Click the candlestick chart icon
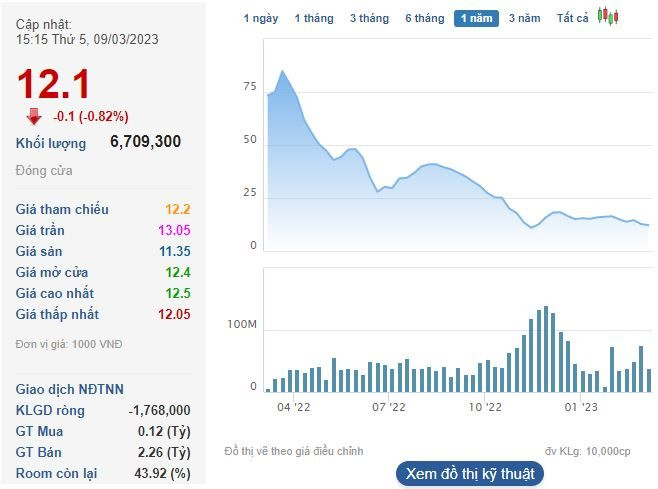The image size is (658, 489). pyautogui.click(x=607, y=16)
